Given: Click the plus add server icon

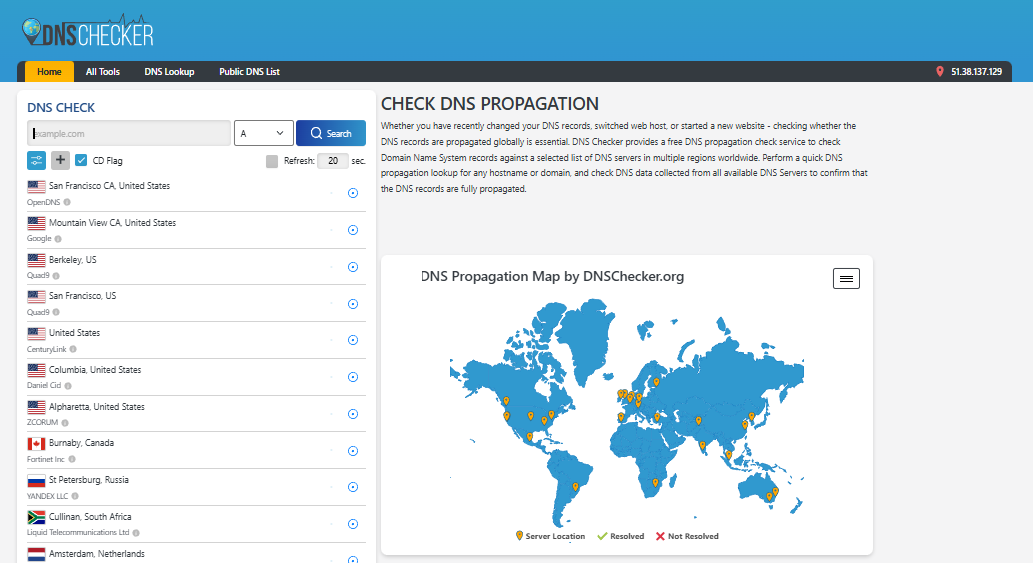Looking at the screenshot, I should pyautogui.click(x=60, y=160).
